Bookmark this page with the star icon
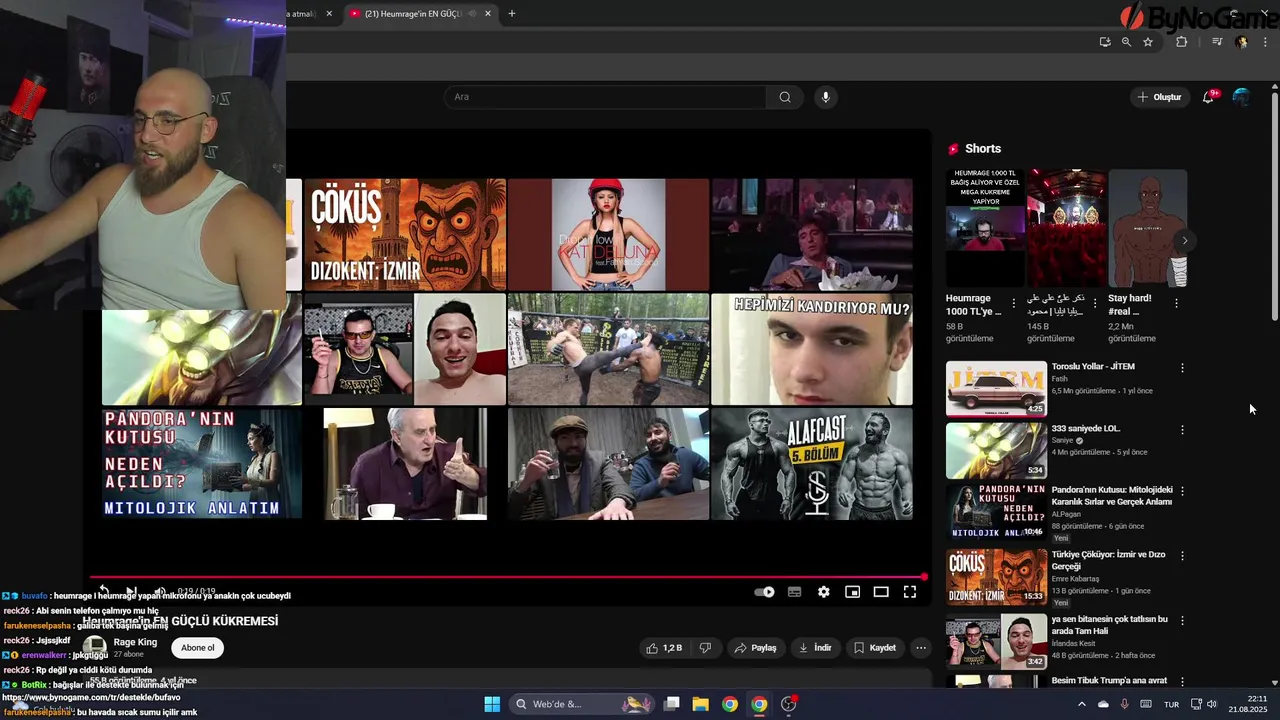Viewport: 1280px width, 720px height. click(x=1148, y=42)
